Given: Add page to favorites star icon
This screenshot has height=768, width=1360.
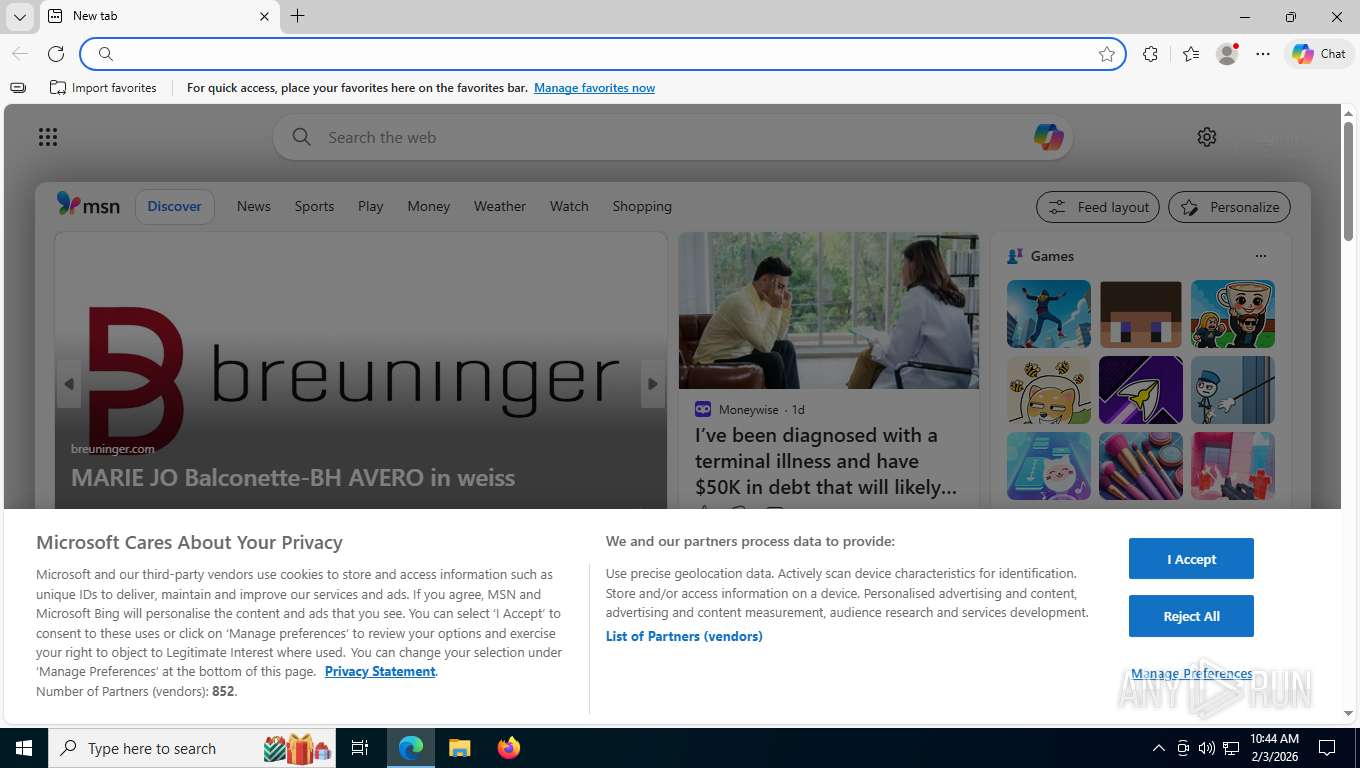Looking at the screenshot, I should (1107, 54).
